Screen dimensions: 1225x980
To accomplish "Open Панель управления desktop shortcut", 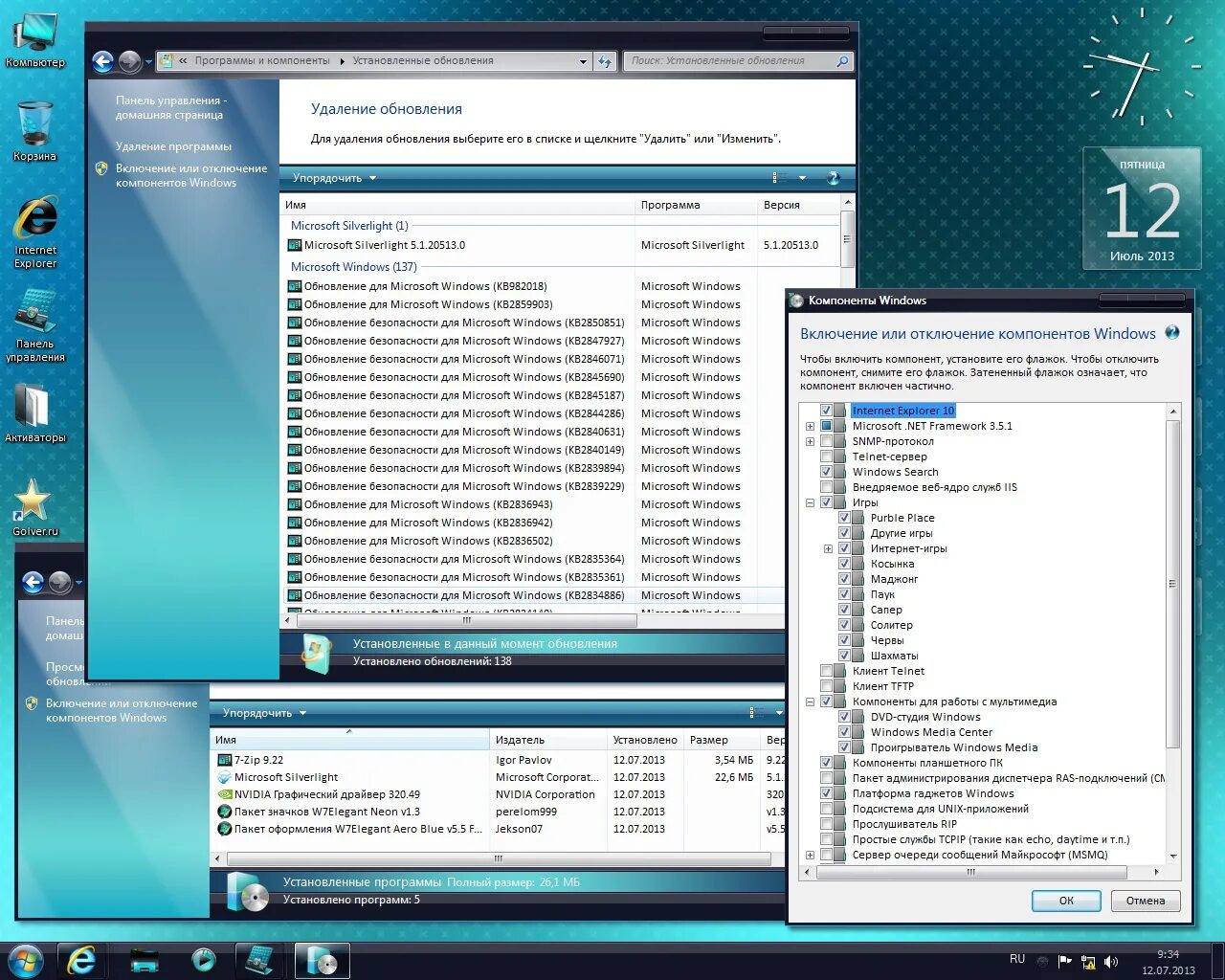I will coord(35,325).
